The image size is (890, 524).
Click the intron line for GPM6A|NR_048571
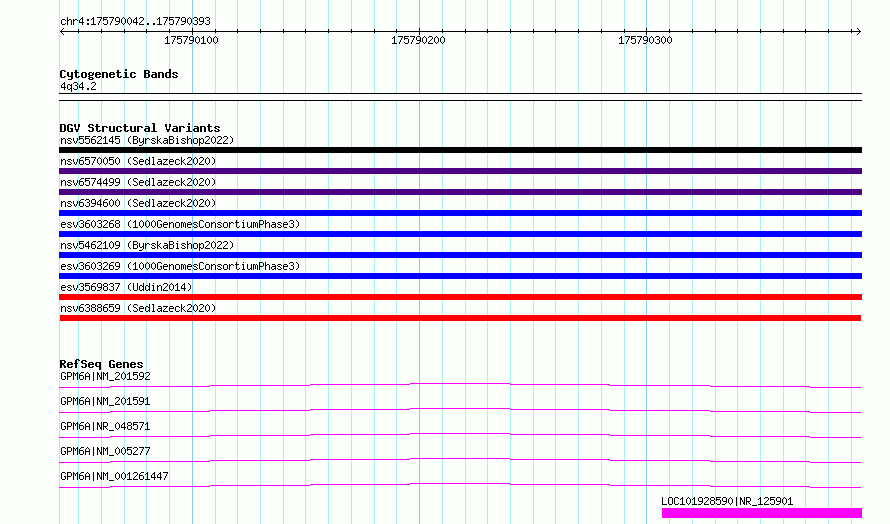coord(460,434)
